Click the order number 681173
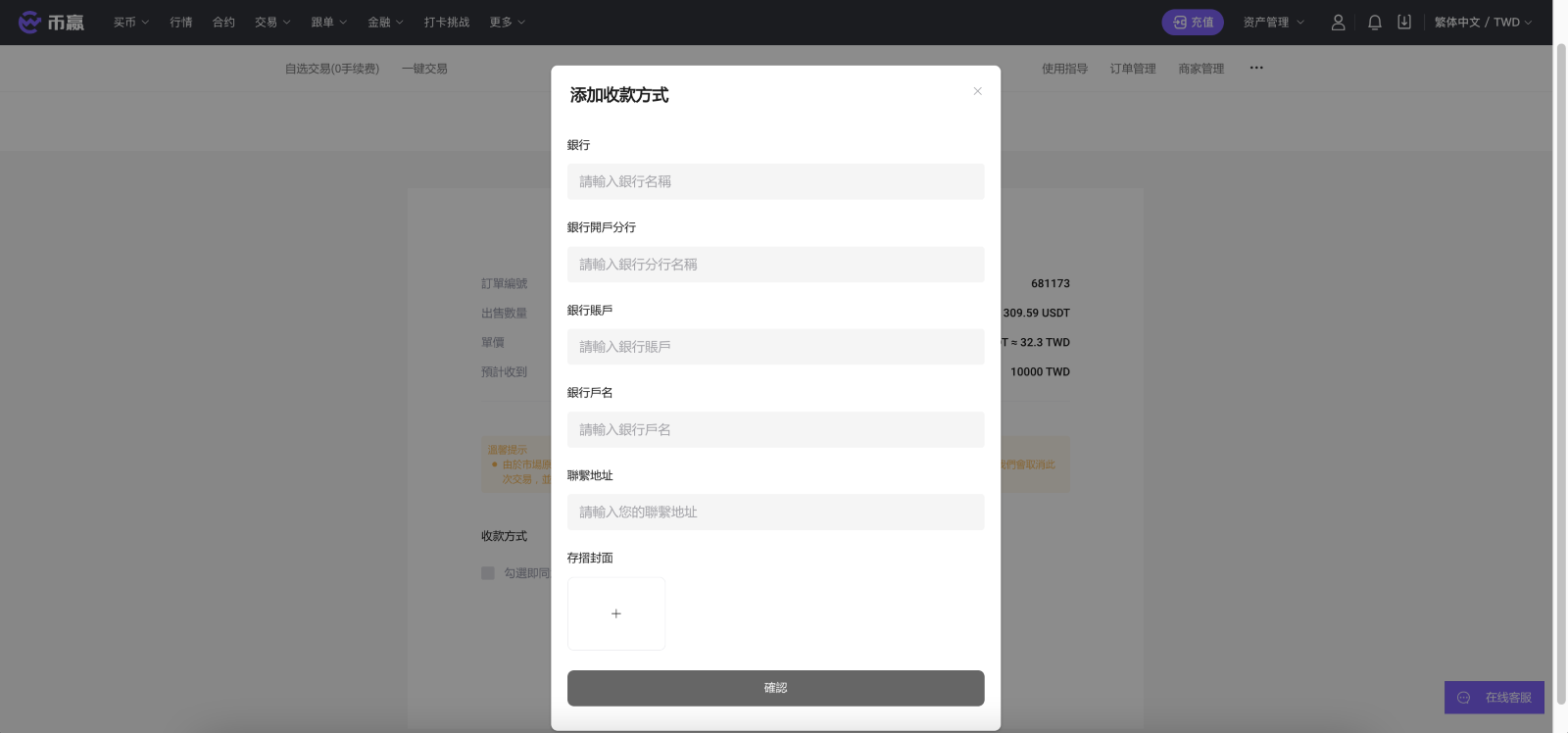 (1051, 283)
